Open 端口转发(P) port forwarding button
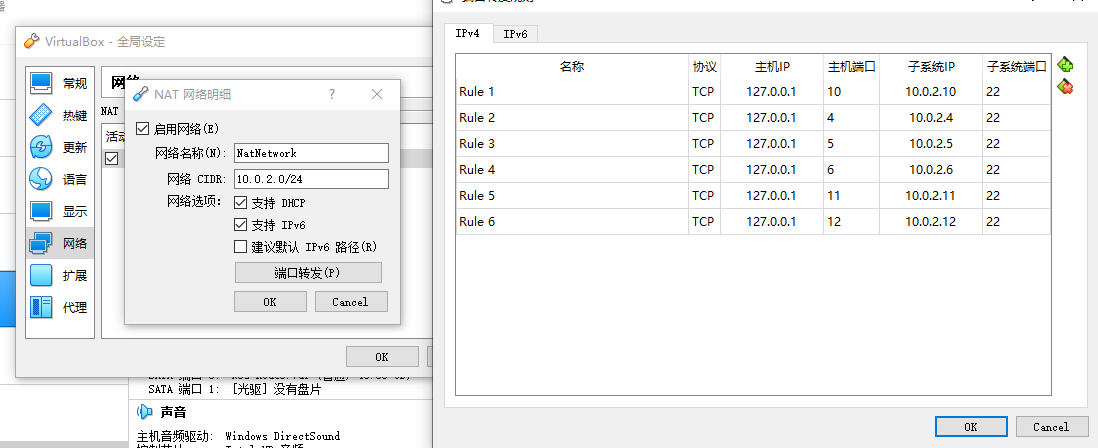The height and width of the screenshot is (448, 1098). click(x=308, y=273)
